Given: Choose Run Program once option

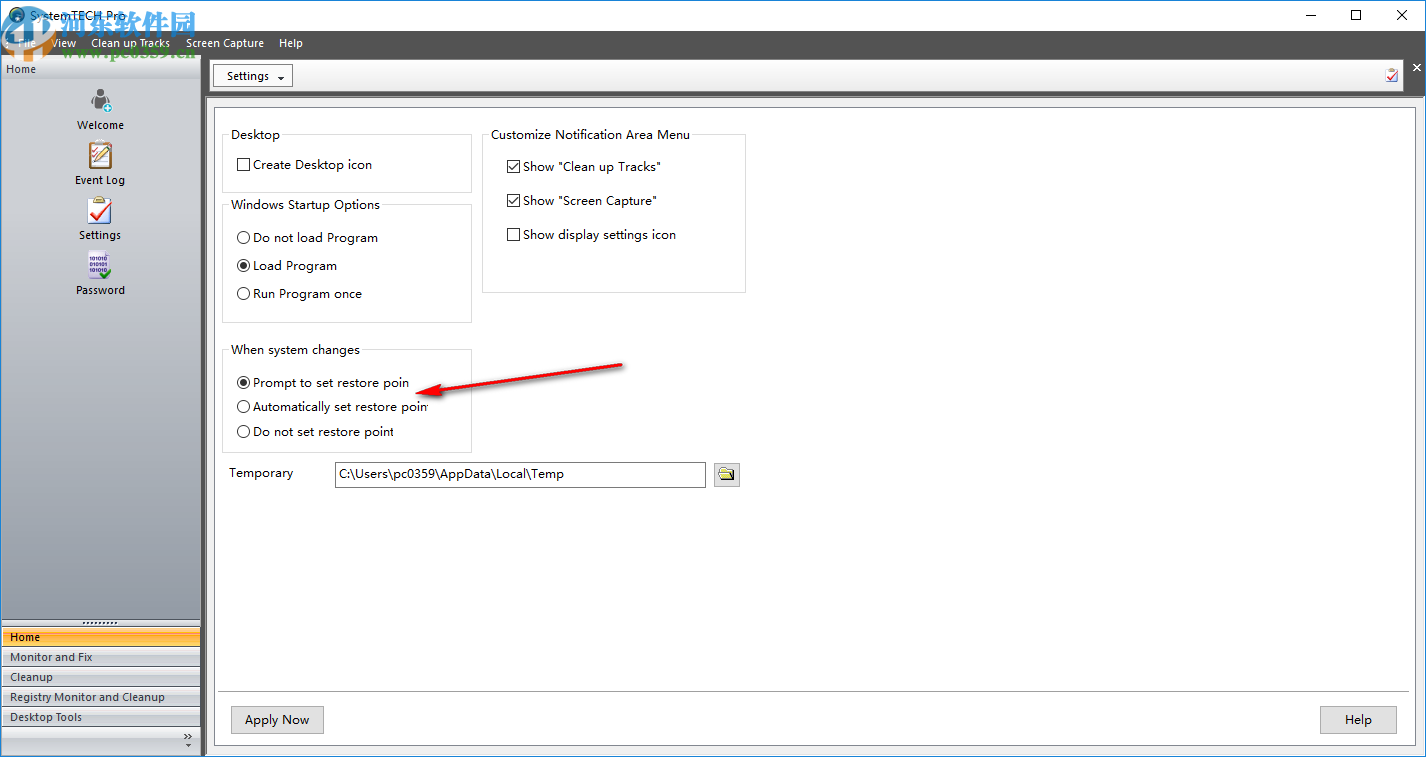Looking at the screenshot, I should click(x=243, y=294).
